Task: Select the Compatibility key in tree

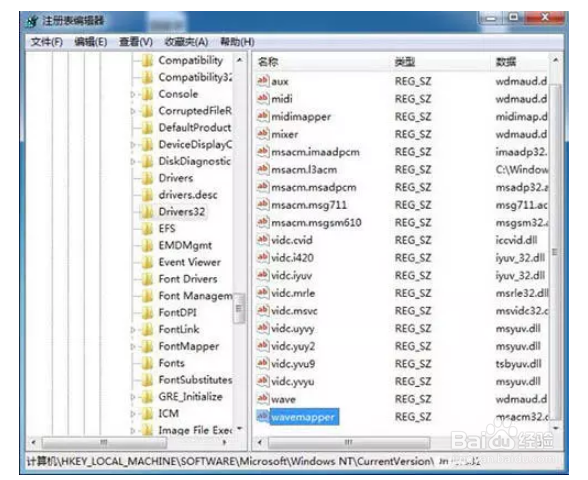Action: click(190, 60)
